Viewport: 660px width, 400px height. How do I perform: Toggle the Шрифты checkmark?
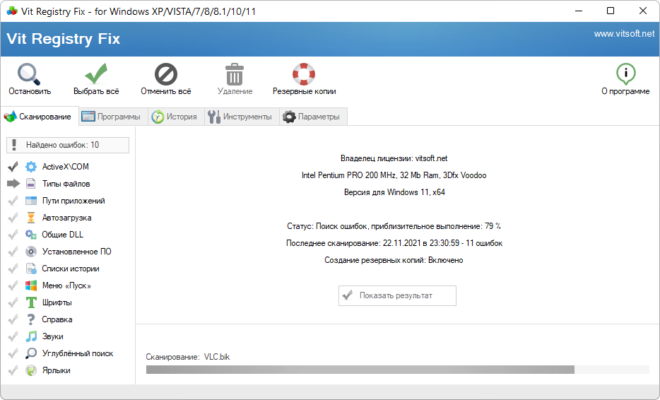[13, 302]
